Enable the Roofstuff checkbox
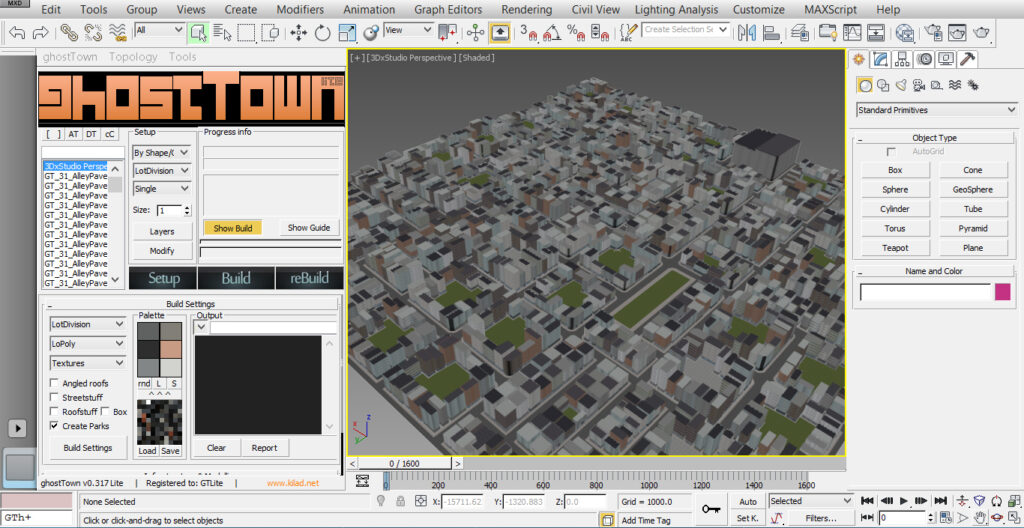Screen dimensions: 1024x528 (x=55, y=412)
